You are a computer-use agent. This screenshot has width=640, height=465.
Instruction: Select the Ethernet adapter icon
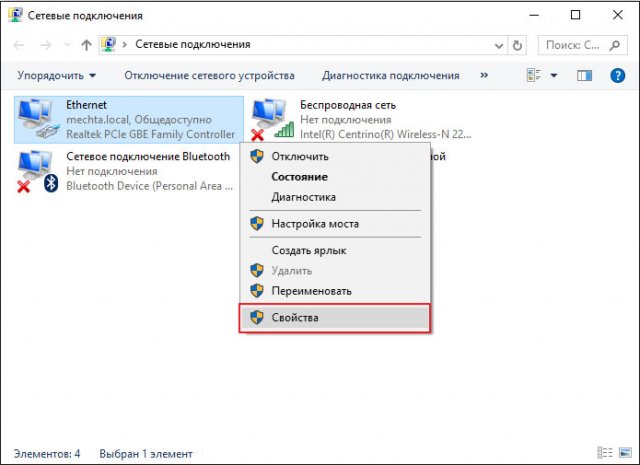pos(37,119)
